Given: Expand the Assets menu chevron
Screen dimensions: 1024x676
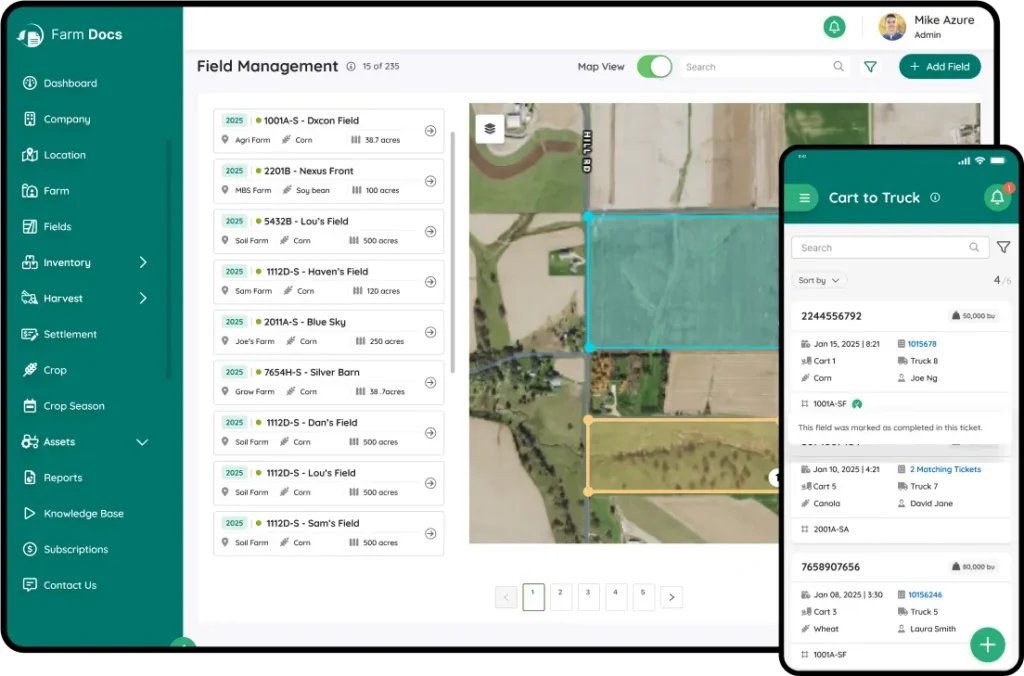Looking at the screenshot, I should (x=142, y=441).
